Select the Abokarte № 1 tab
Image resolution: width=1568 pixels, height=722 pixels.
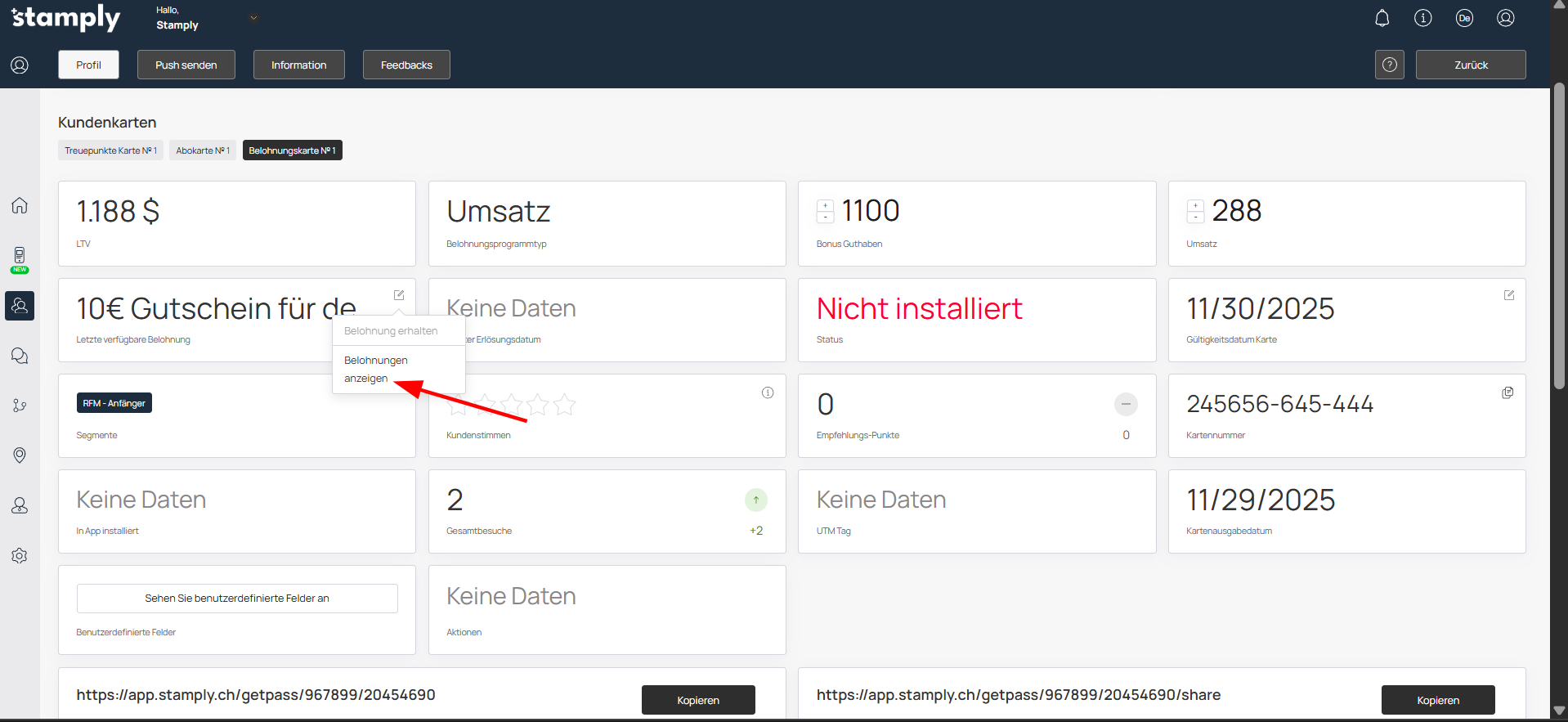point(203,150)
